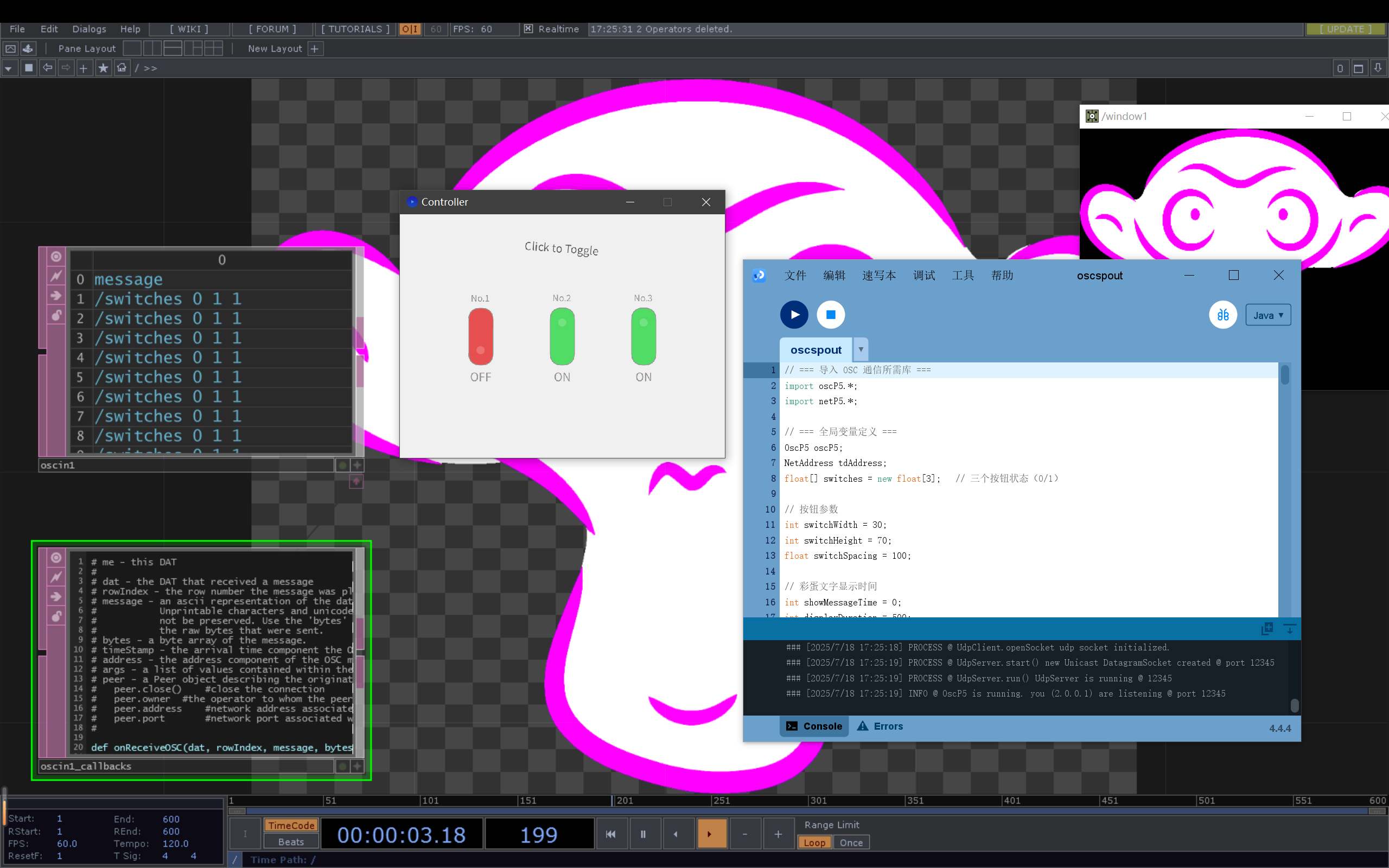The image size is (1389, 868).
Task: Click the frame number 199 field
Action: pos(539,834)
